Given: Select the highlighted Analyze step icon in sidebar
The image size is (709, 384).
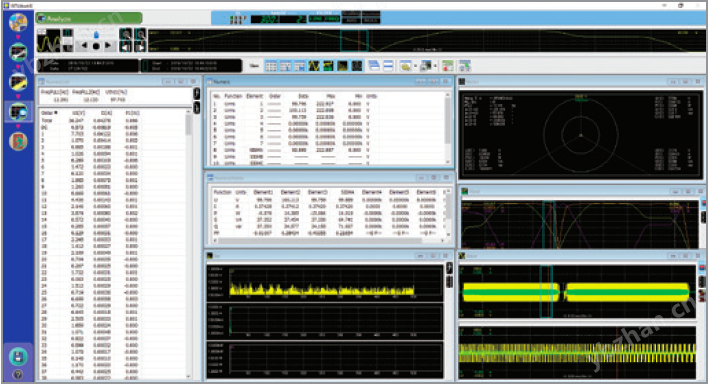Looking at the screenshot, I should pyautogui.click(x=18, y=111).
